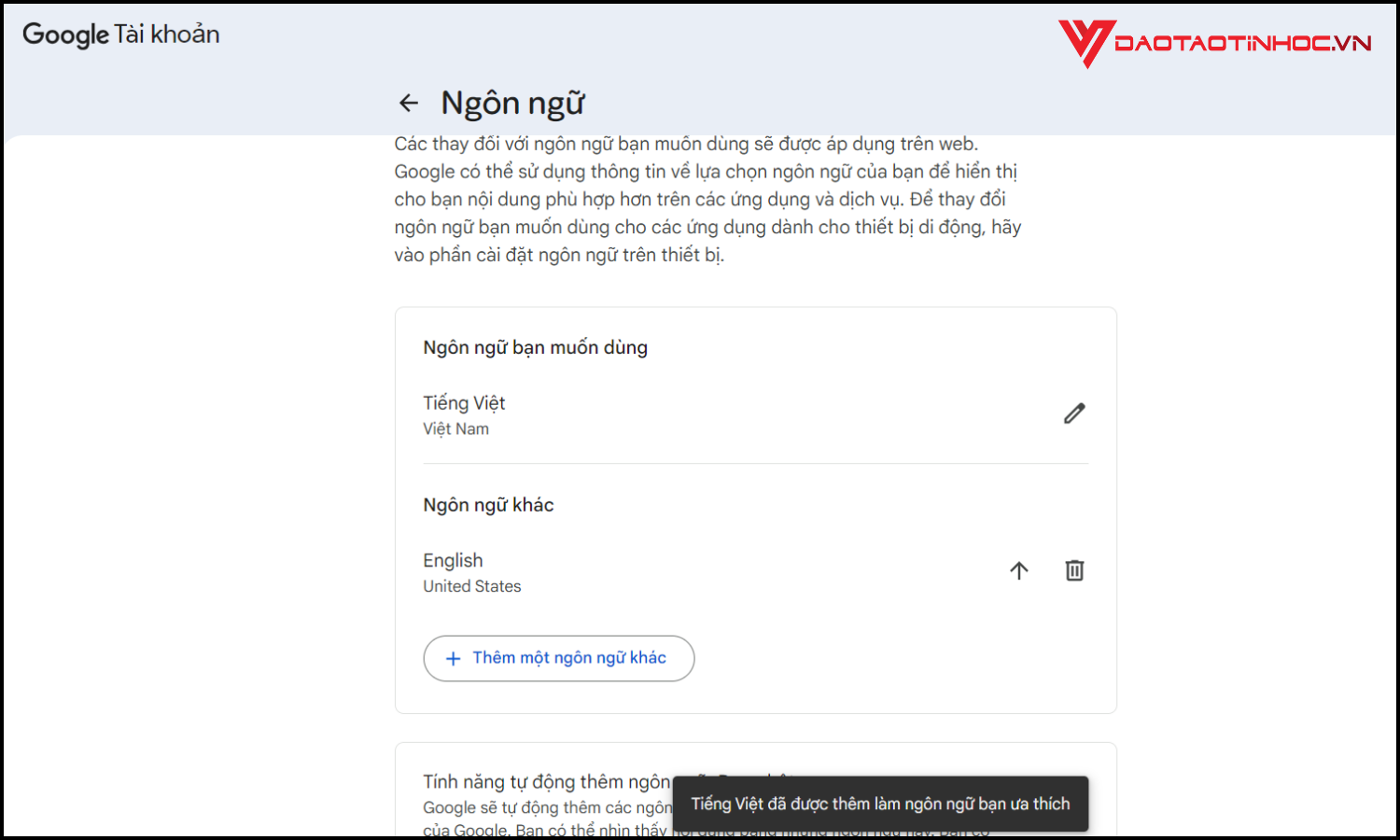Click the move-up arrow in the English row
This screenshot has height=840, width=1400.
pos(1019,570)
